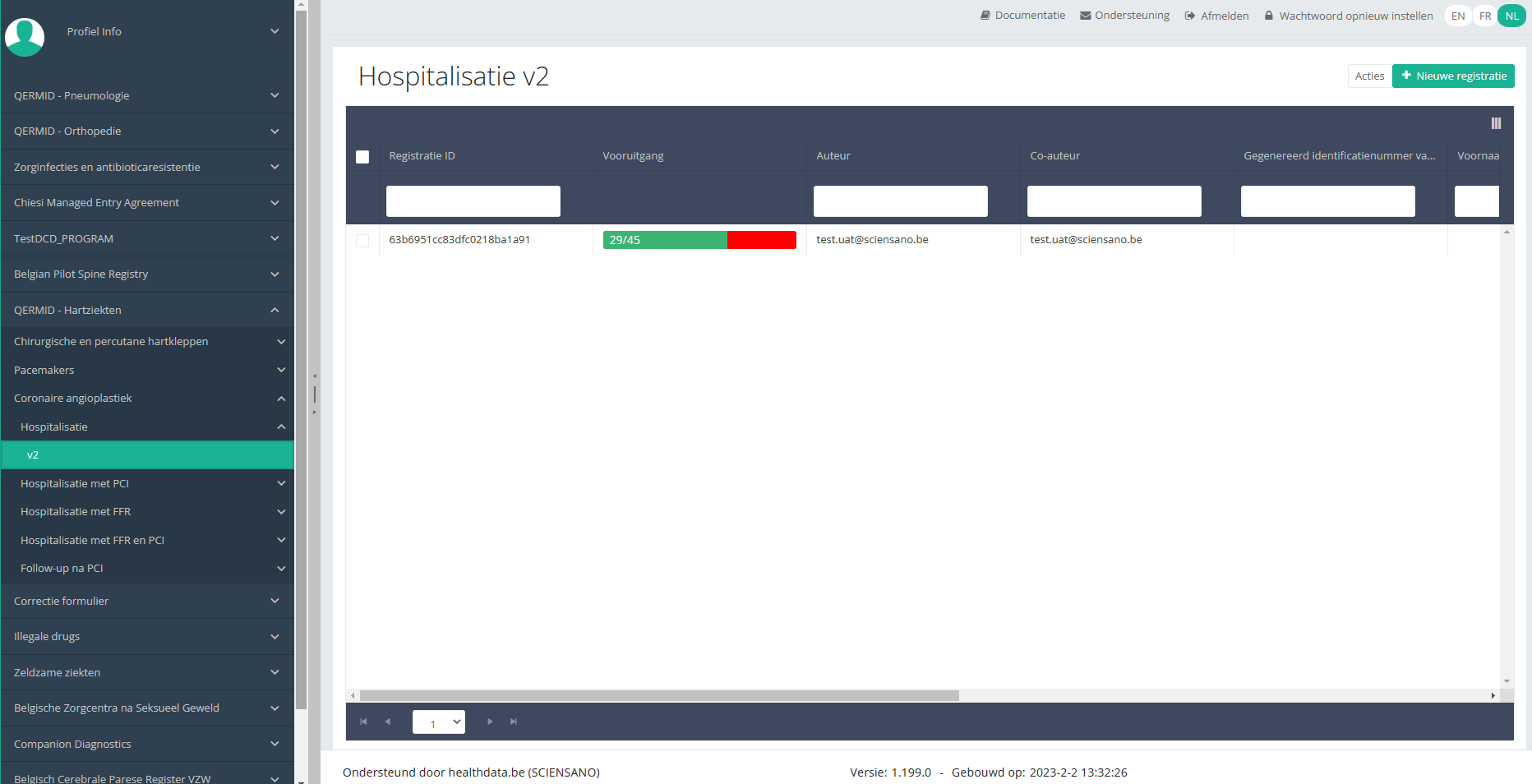
Task: Open Ondersteuning from the top bar
Action: 1124,16
